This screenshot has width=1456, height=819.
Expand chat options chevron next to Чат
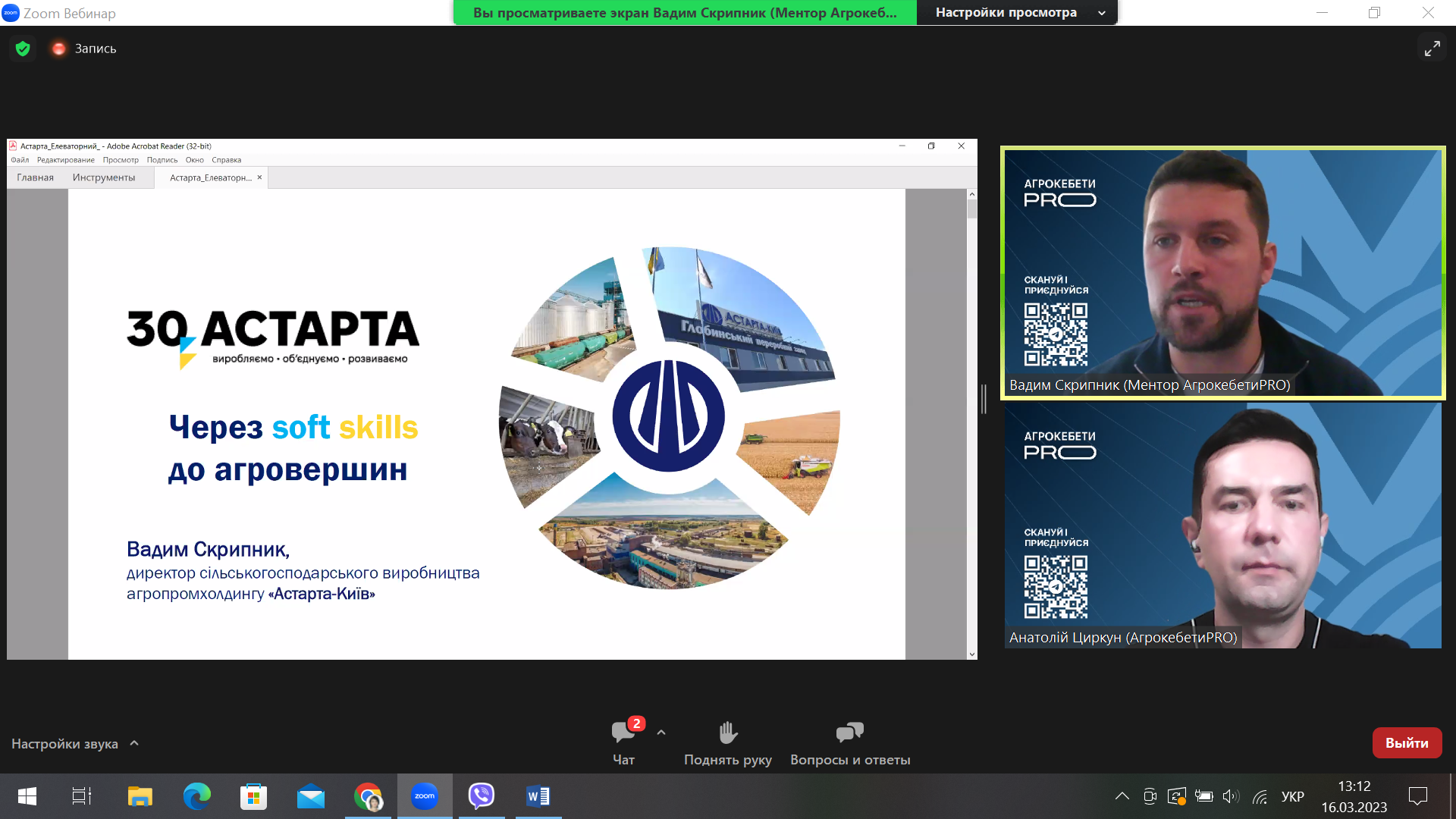[661, 733]
